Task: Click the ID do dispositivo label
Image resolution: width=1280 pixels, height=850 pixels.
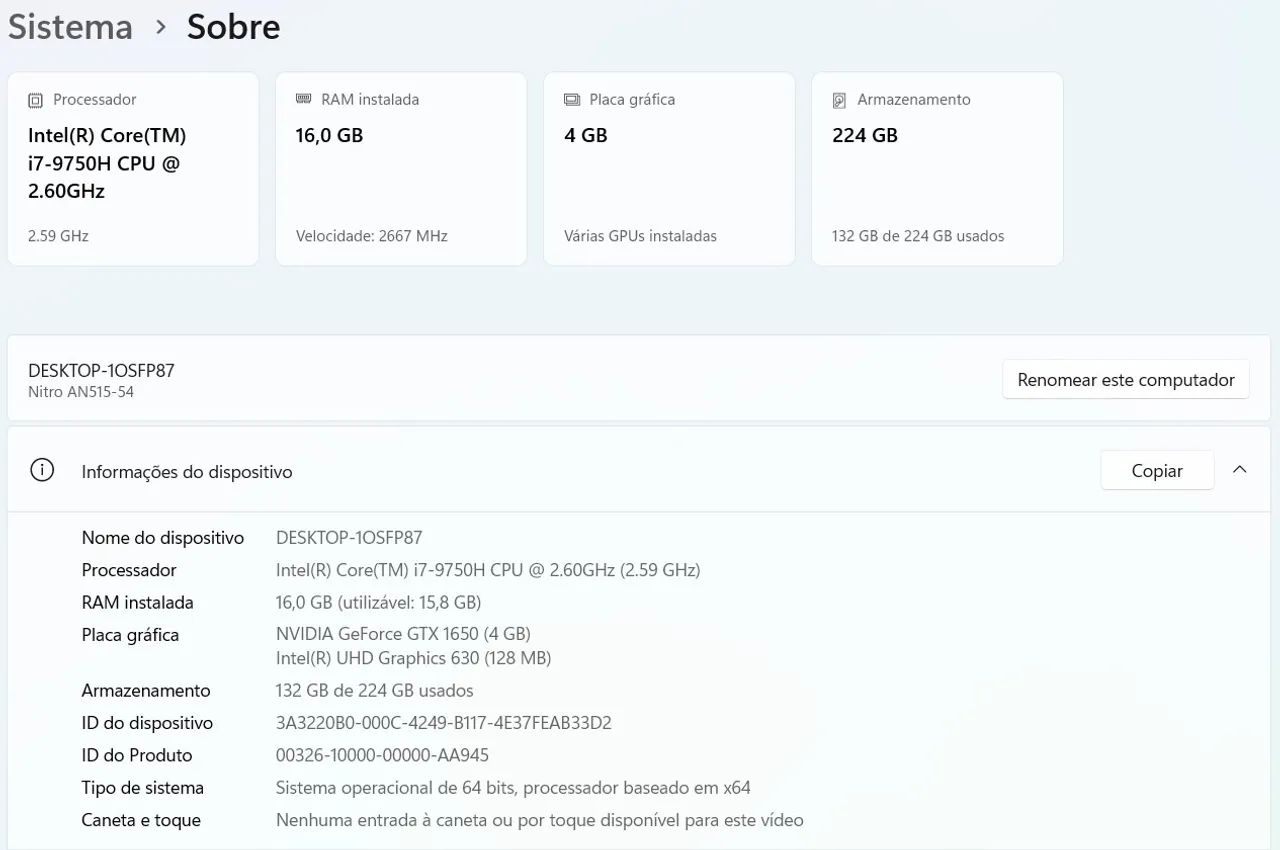Action: tap(147, 722)
